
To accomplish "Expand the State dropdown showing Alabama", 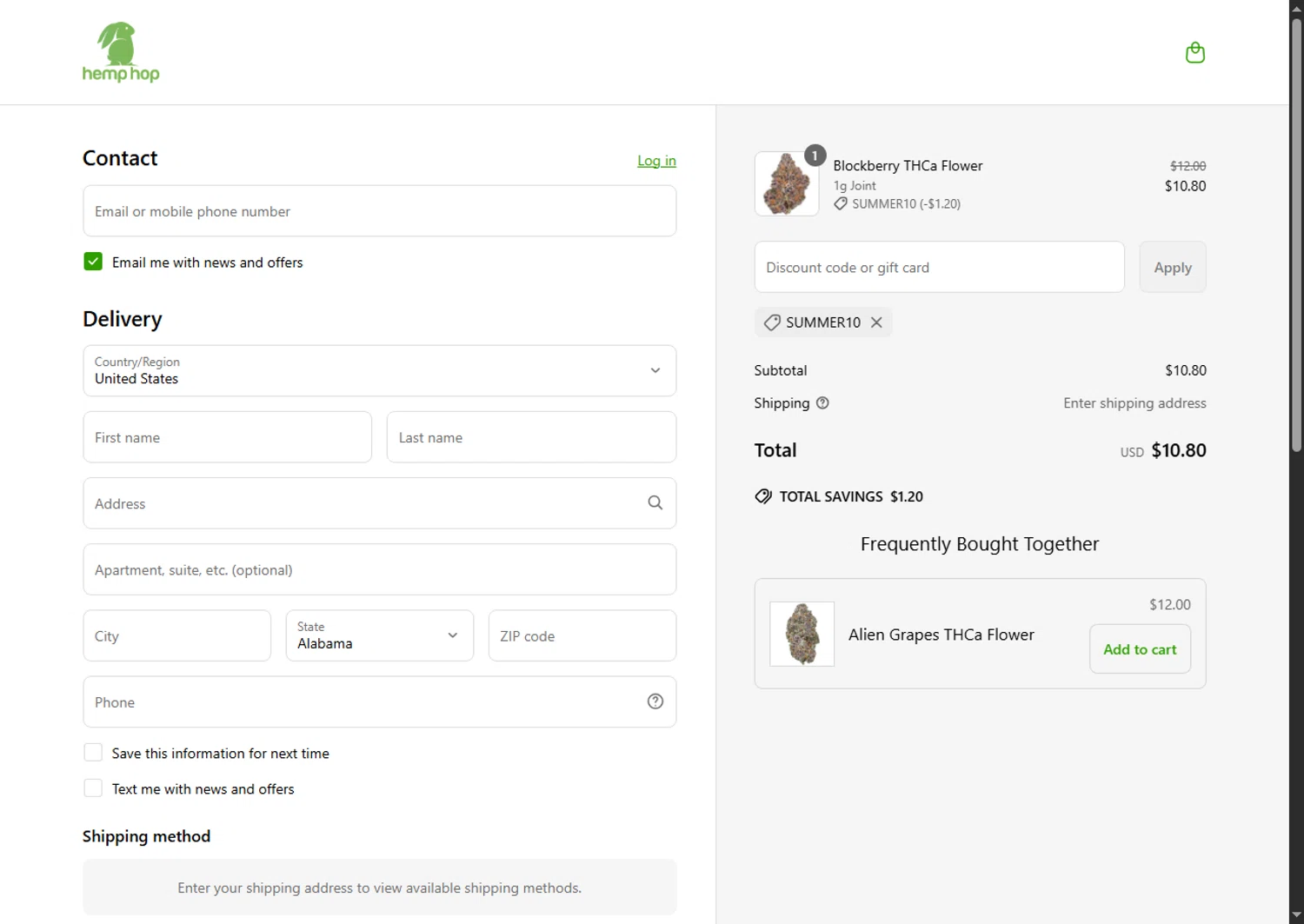I will pos(380,635).
